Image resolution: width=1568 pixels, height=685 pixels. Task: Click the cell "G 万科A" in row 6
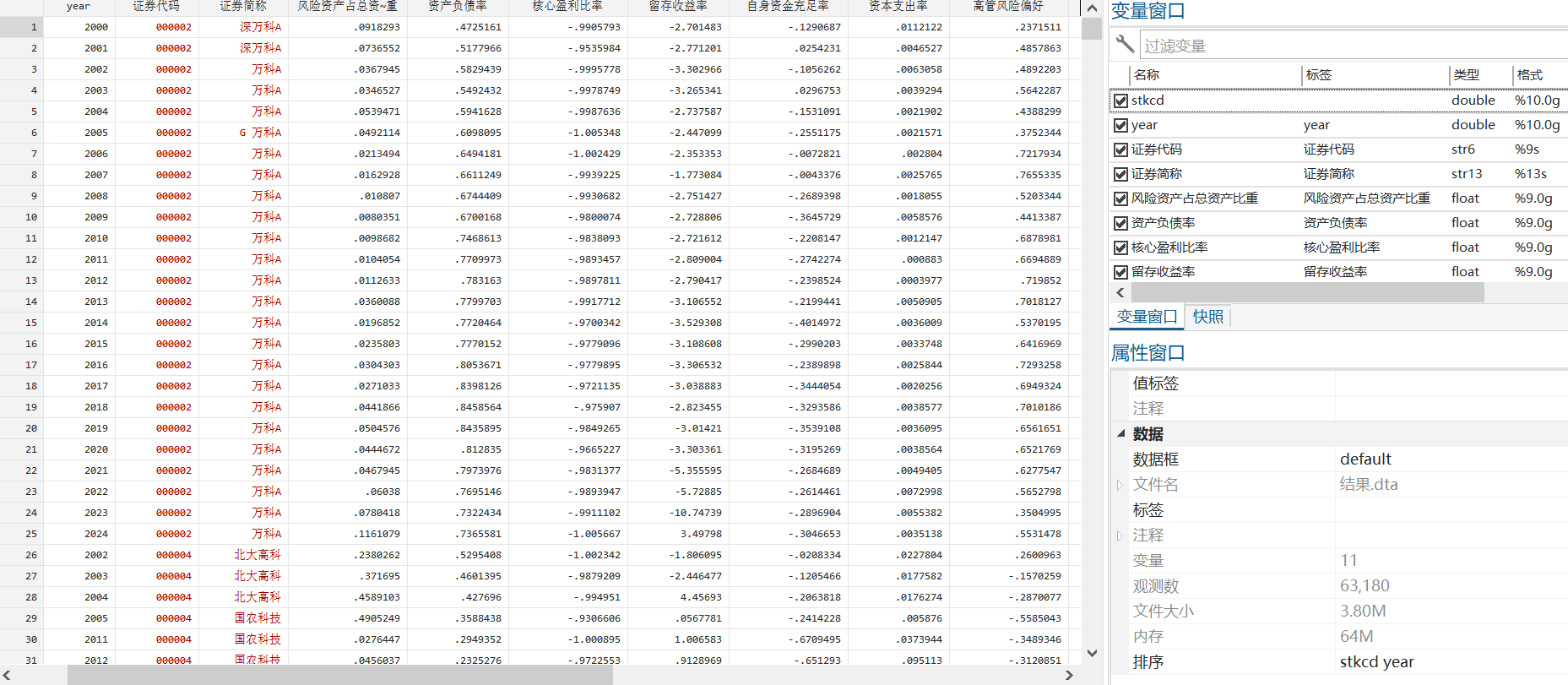coord(243,133)
